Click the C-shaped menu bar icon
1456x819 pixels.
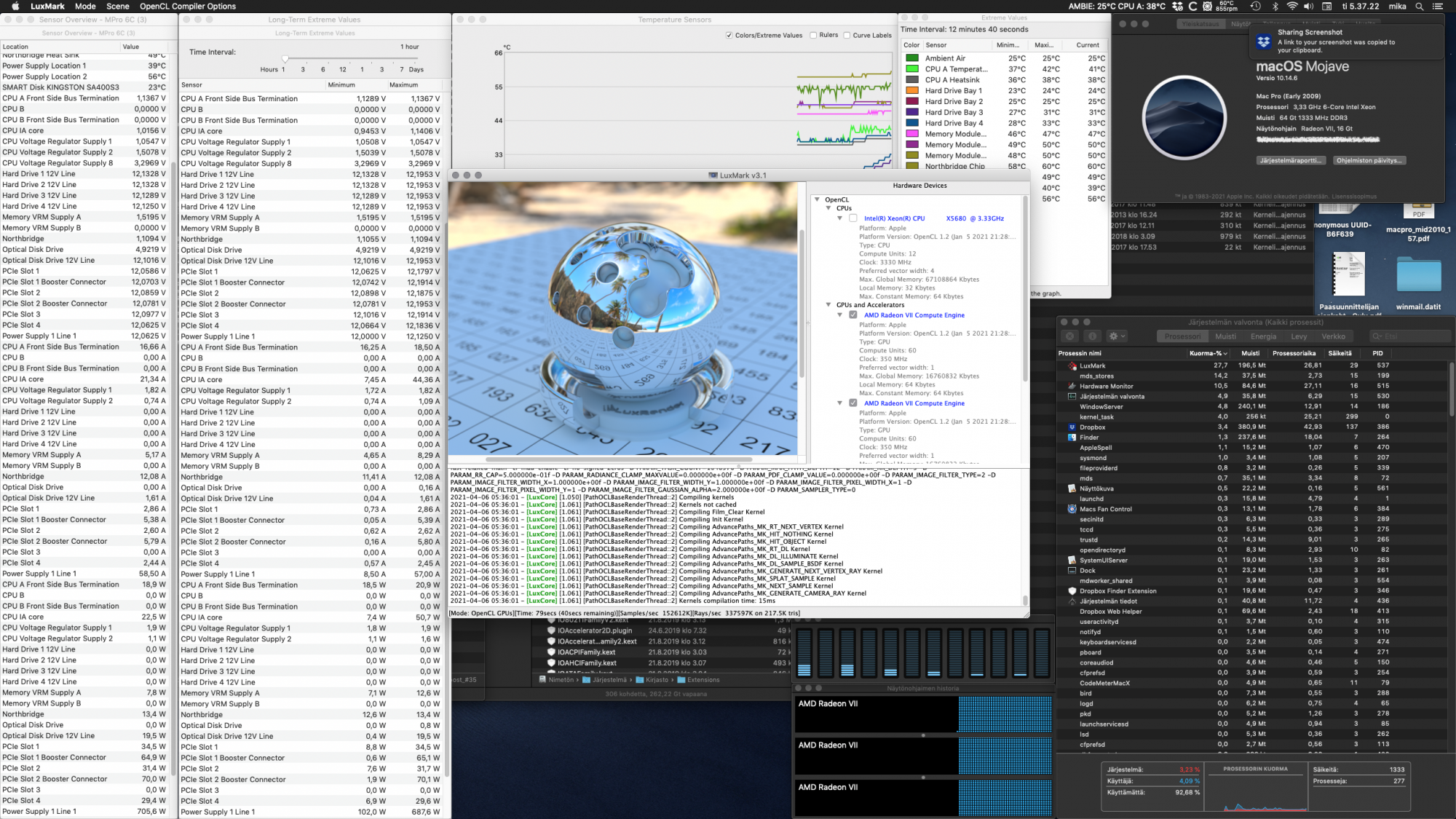1192,6
